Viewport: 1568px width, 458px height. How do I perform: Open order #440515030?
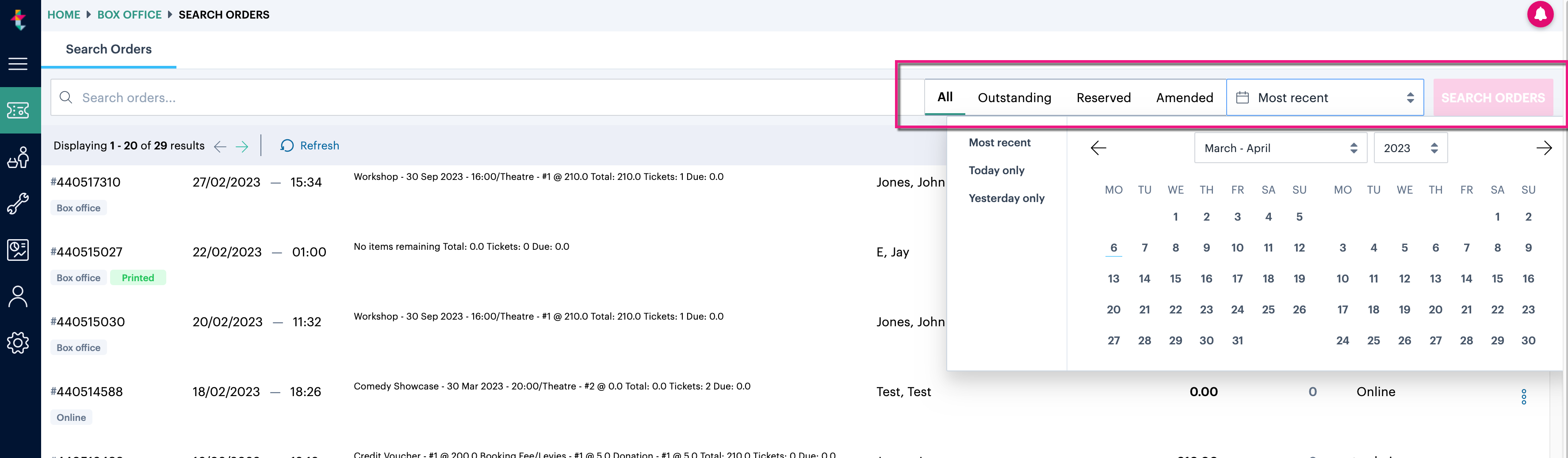[x=88, y=322]
